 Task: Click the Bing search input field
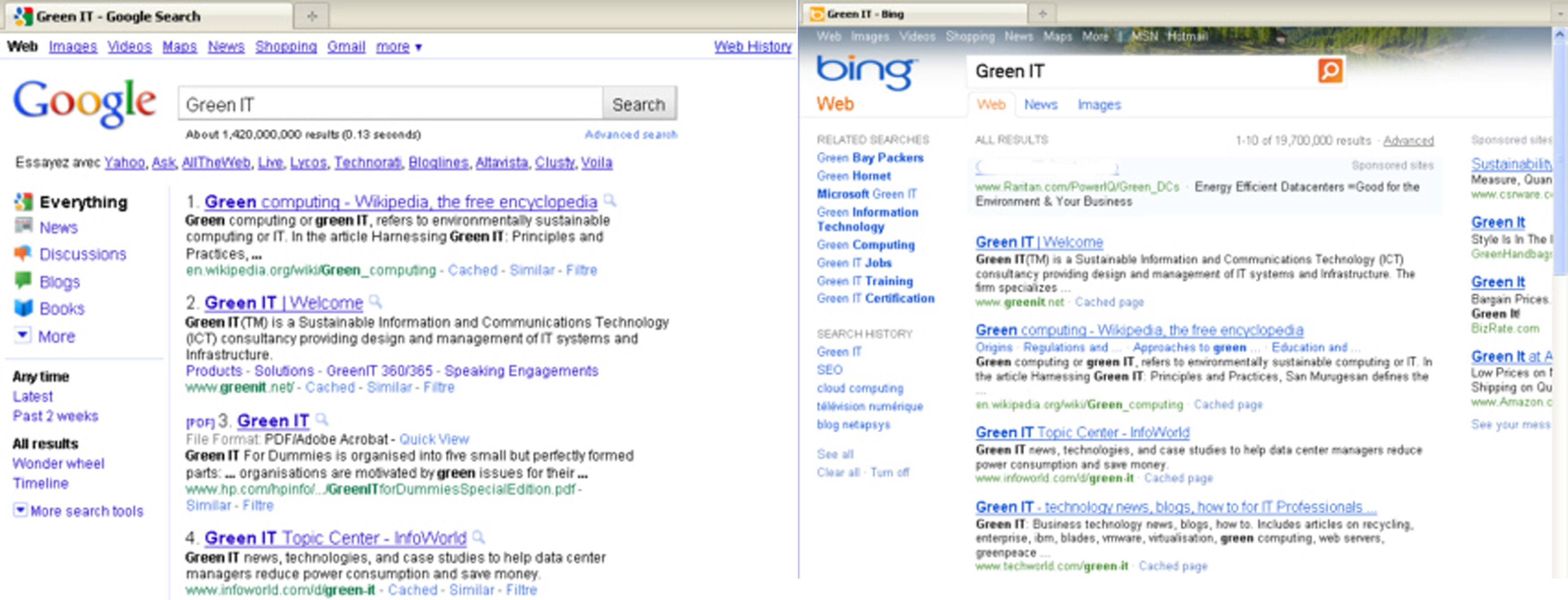click(1142, 71)
